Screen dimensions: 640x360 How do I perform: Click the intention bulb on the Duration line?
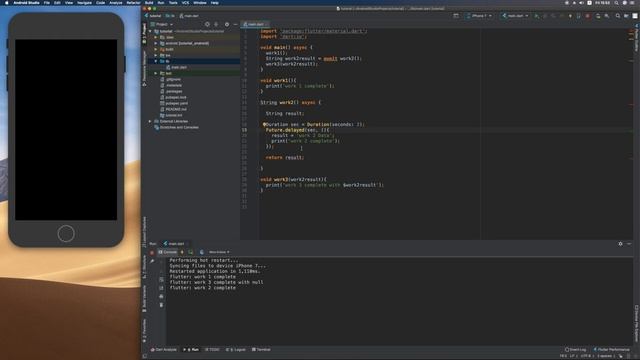264,124
